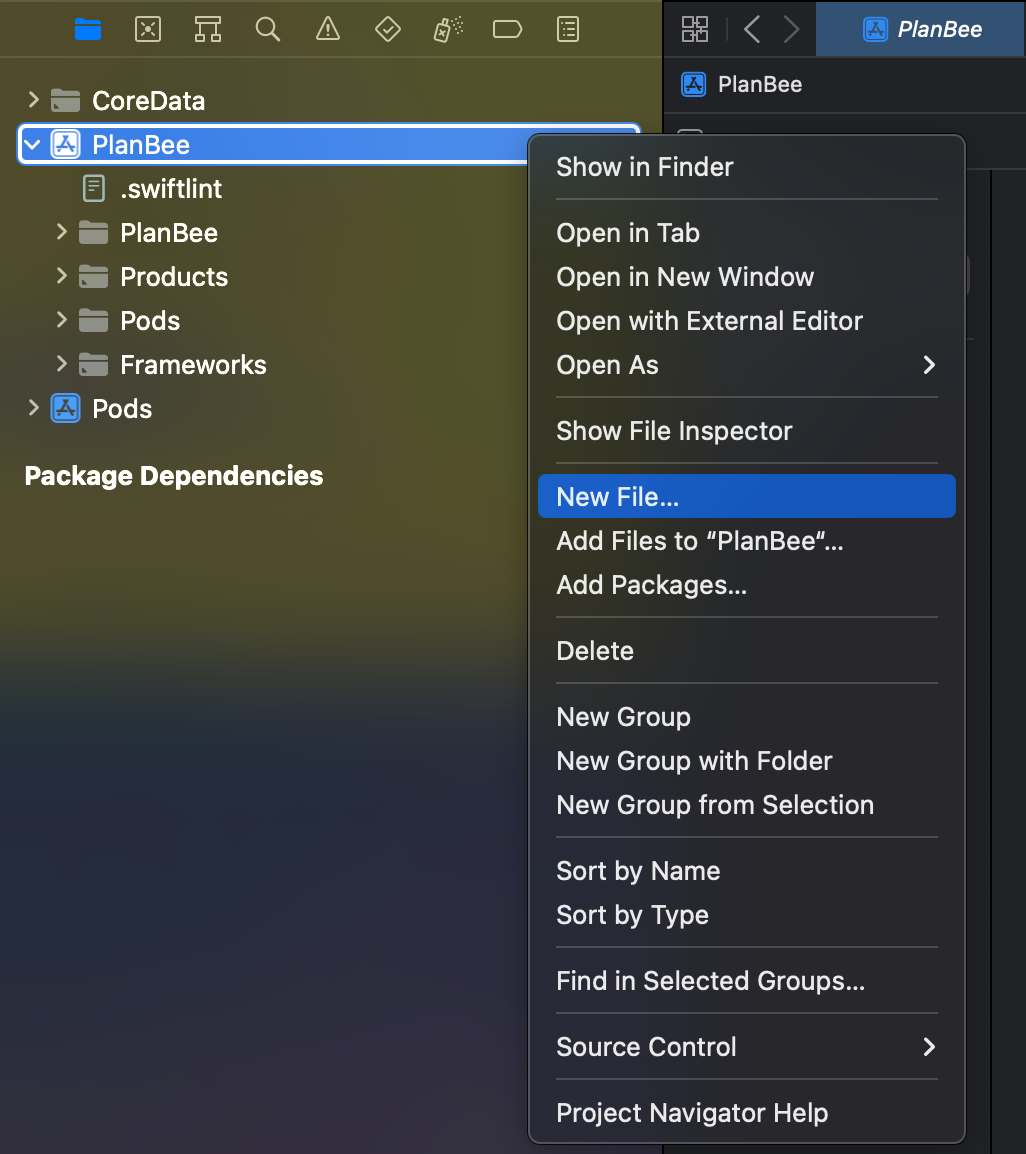Open the Project navigator folder icon
The width and height of the screenshot is (1026, 1154).
point(88,29)
